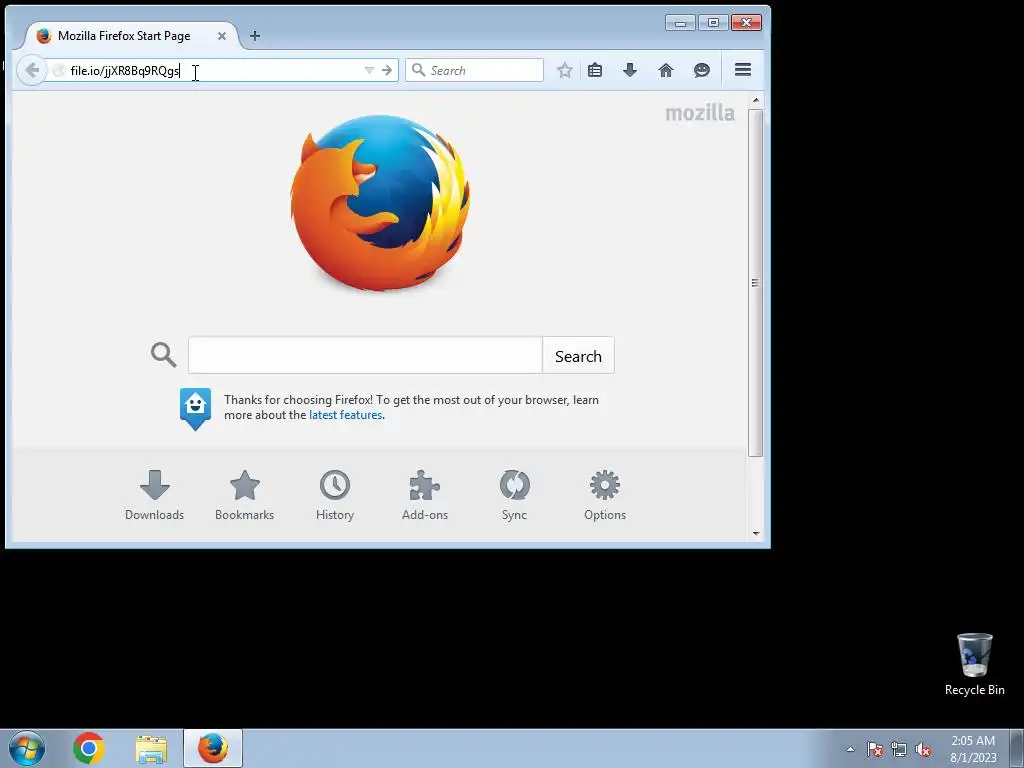Open the Hello chat smiley icon

[x=701, y=70]
